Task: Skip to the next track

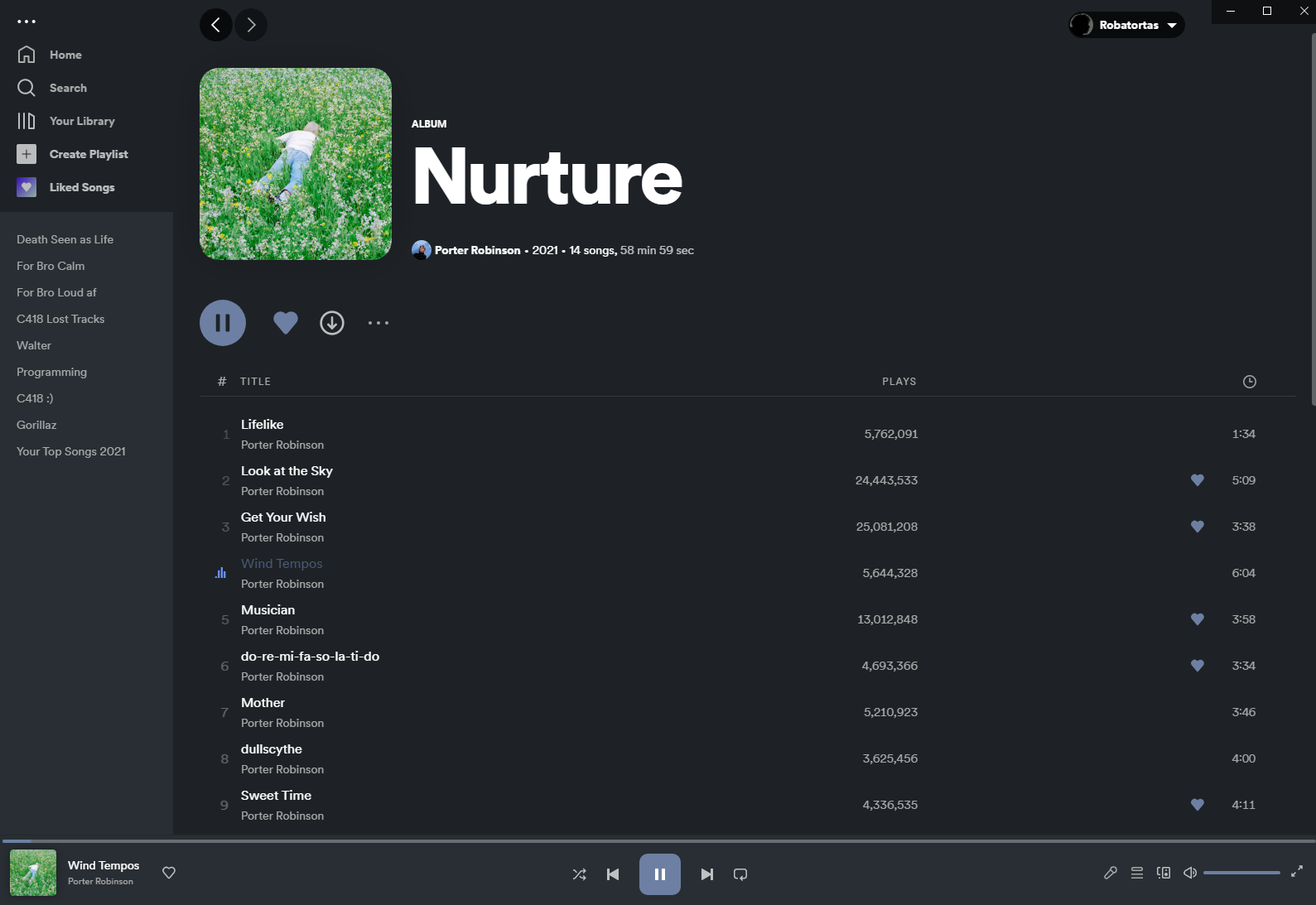Action: click(706, 874)
